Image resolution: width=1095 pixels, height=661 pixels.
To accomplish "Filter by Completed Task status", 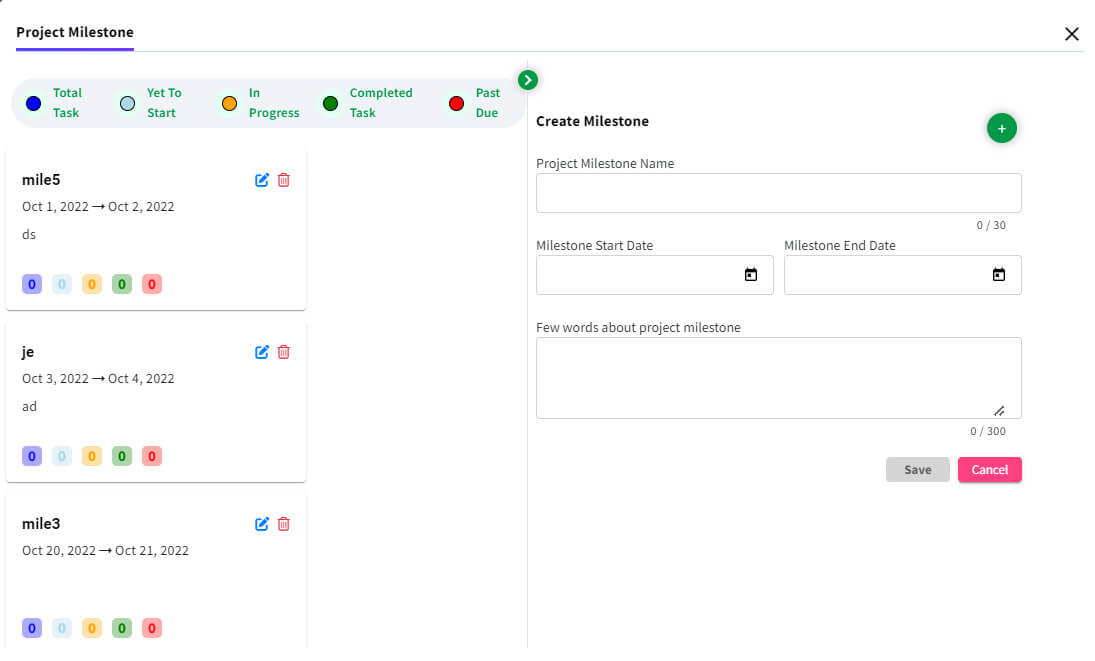I will pyautogui.click(x=330, y=102).
